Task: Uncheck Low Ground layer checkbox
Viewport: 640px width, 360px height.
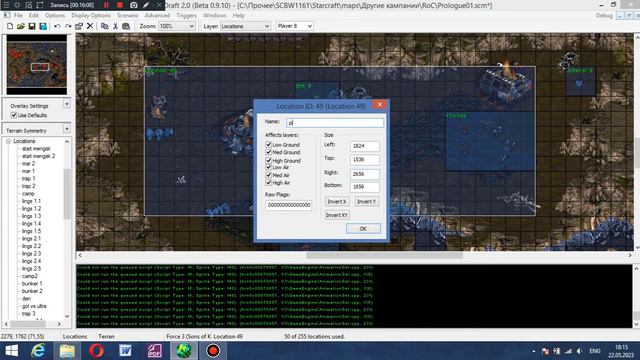Action: pyautogui.click(x=268, y=144)
